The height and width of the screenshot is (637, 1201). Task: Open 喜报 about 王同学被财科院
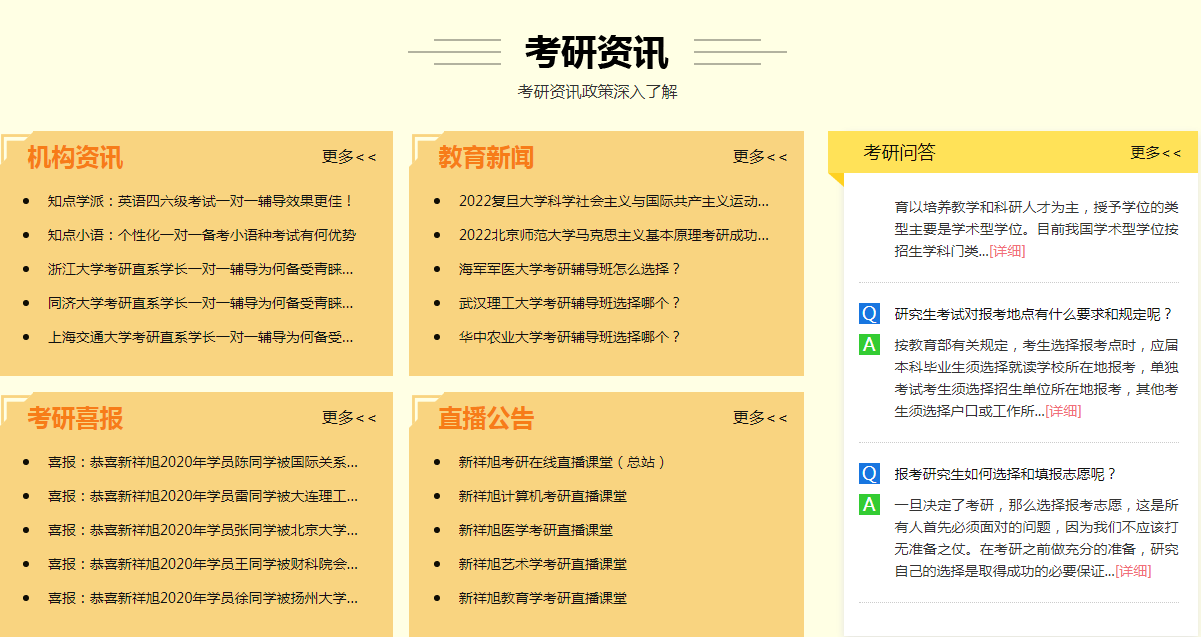[203, 564]
